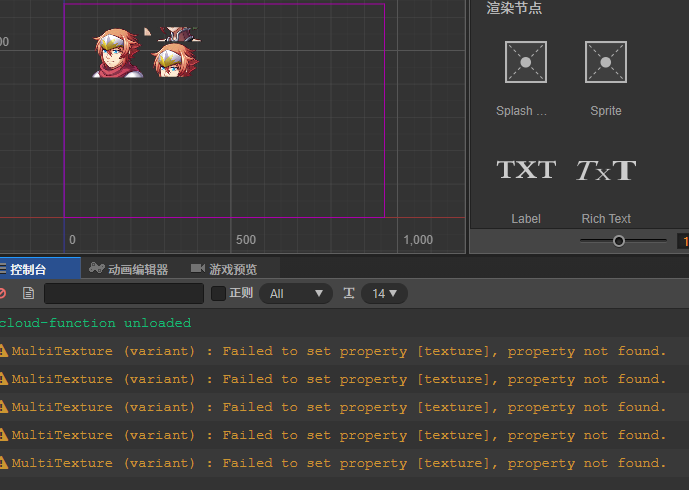Switch to the 游戏预览 tab

[x=224, y=269]
